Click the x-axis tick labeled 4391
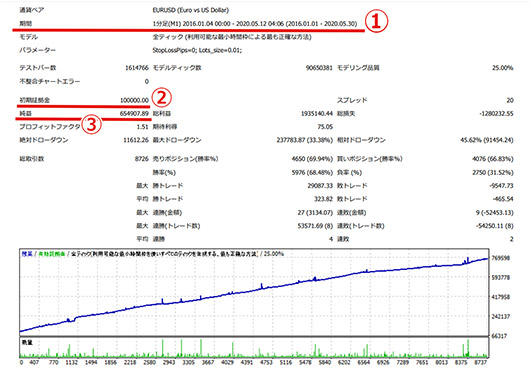The height and width of the screenshot is (375, 530). (x=247, y=362)
